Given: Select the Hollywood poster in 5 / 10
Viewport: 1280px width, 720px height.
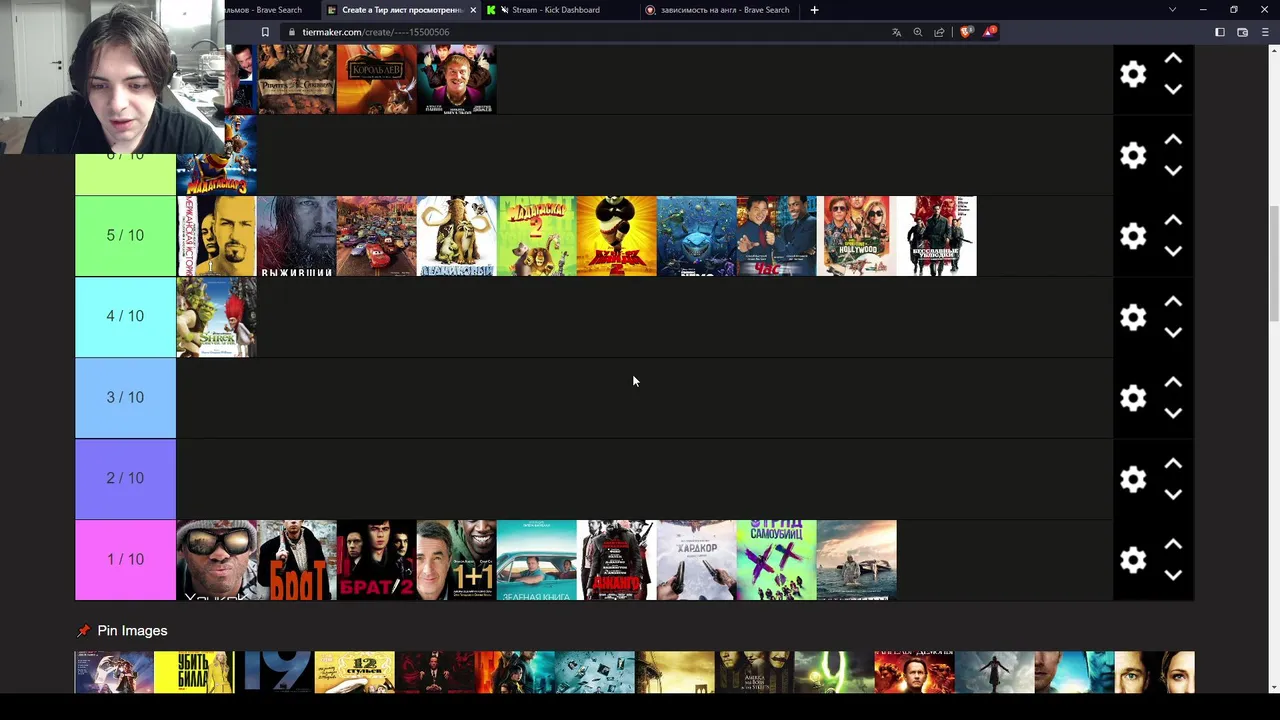Looking at the screenshot, I should pos(857,236).
